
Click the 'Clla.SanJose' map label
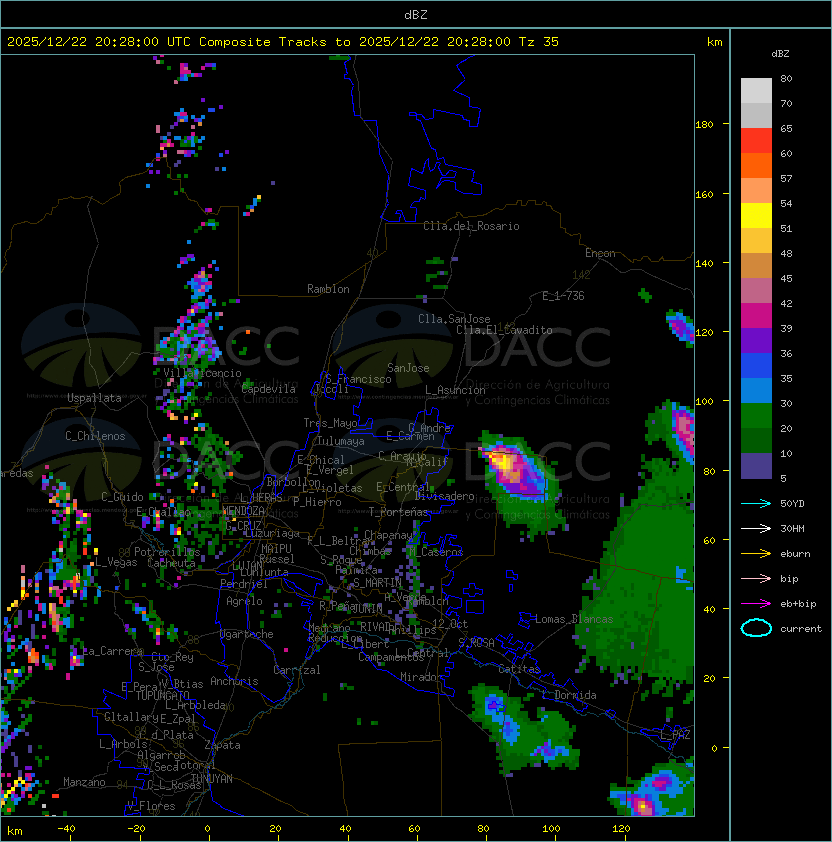click(x=454, y=319)
